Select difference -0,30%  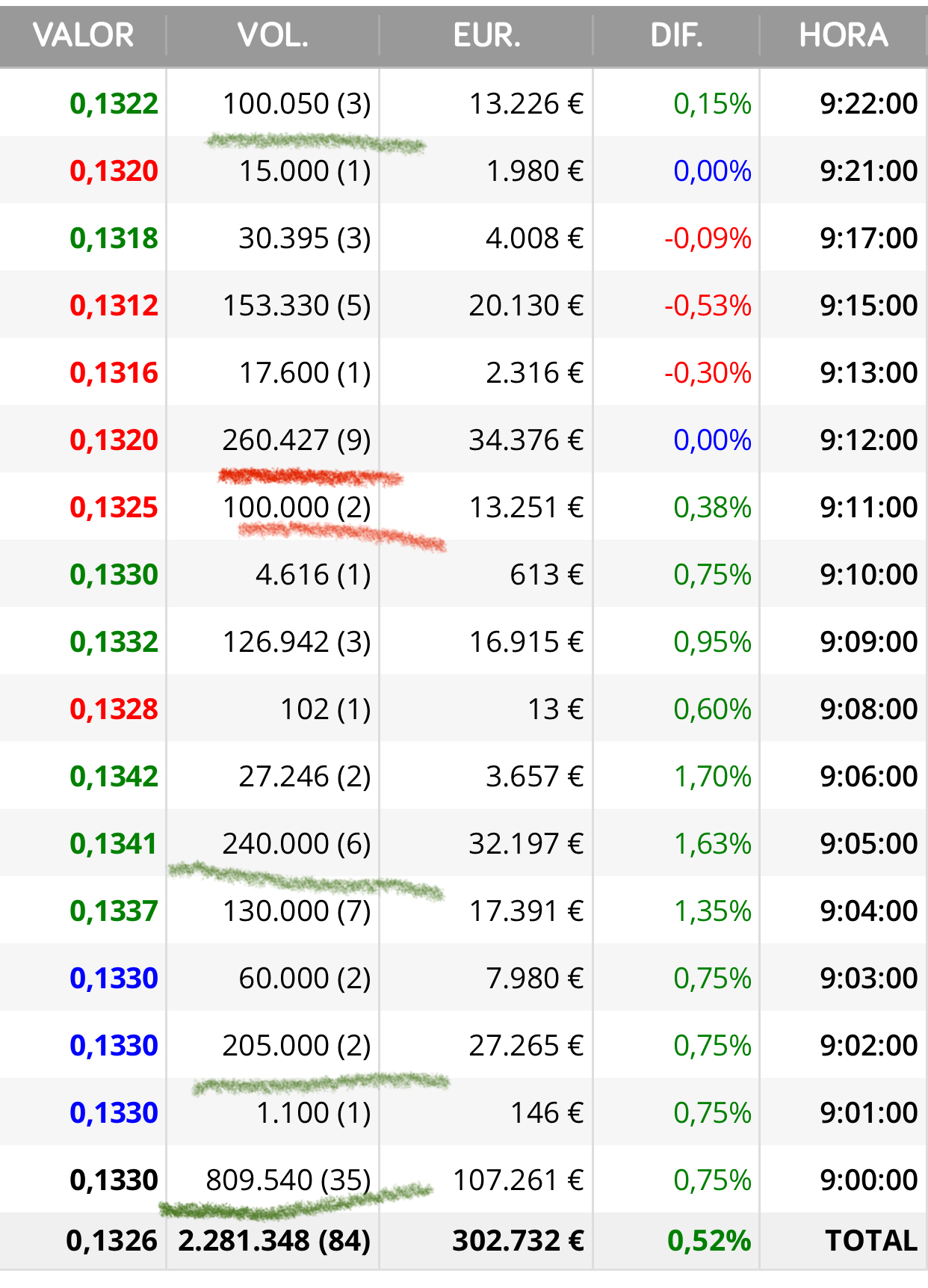[x=708, y=373]
